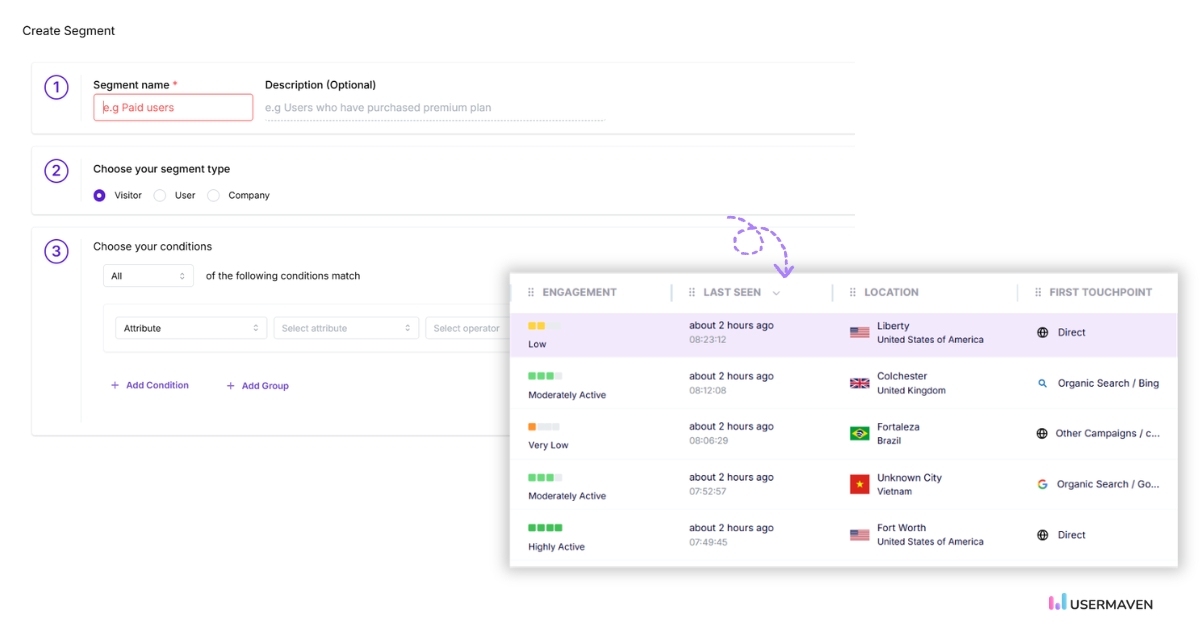Viewport: 1200px width, 630px height.
Task: Open the All conditions match dropdown
Action: pyautogui.click(x=147, y=275)
